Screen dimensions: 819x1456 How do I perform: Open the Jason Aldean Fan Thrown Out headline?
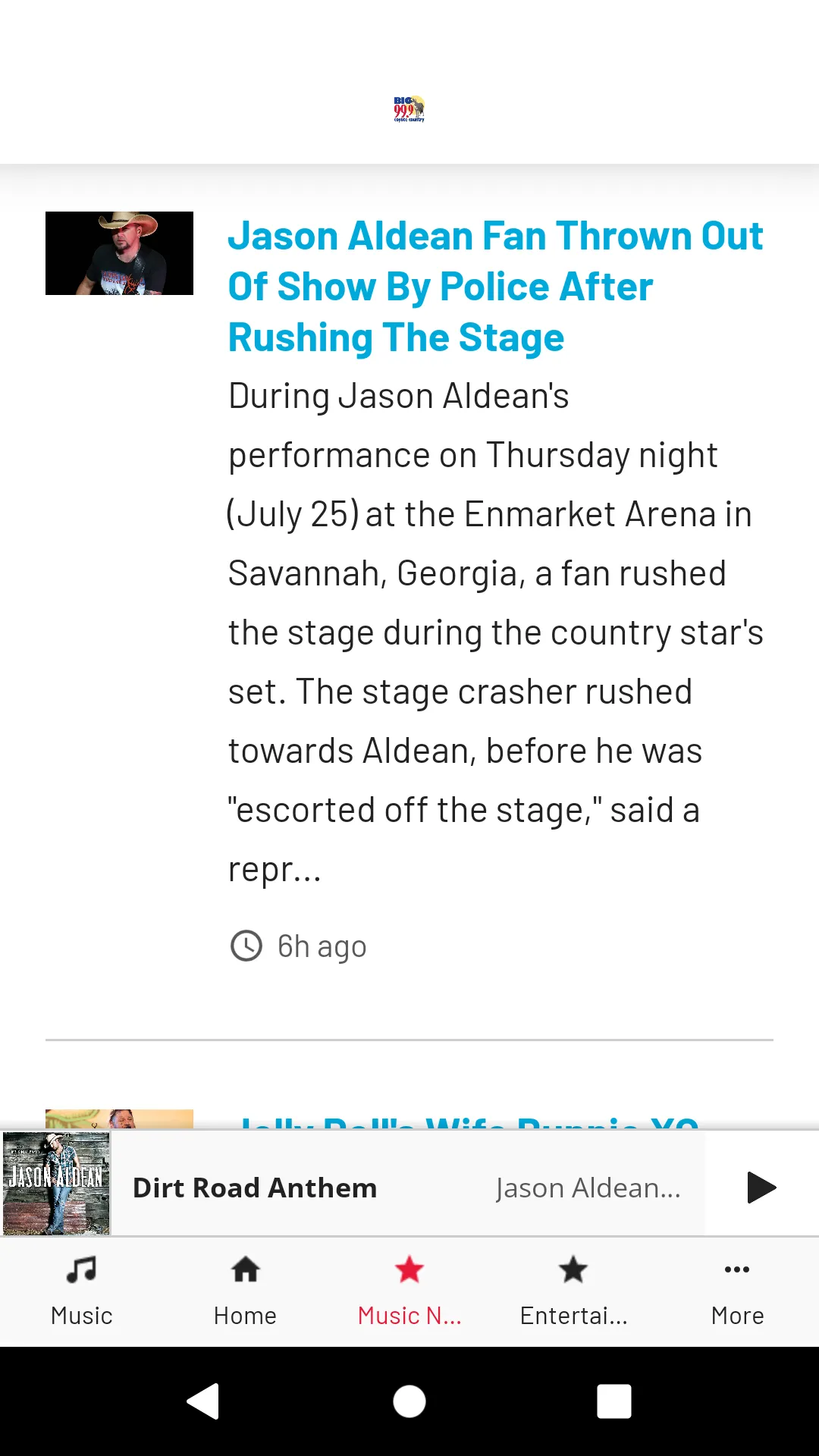click(495, 287)
